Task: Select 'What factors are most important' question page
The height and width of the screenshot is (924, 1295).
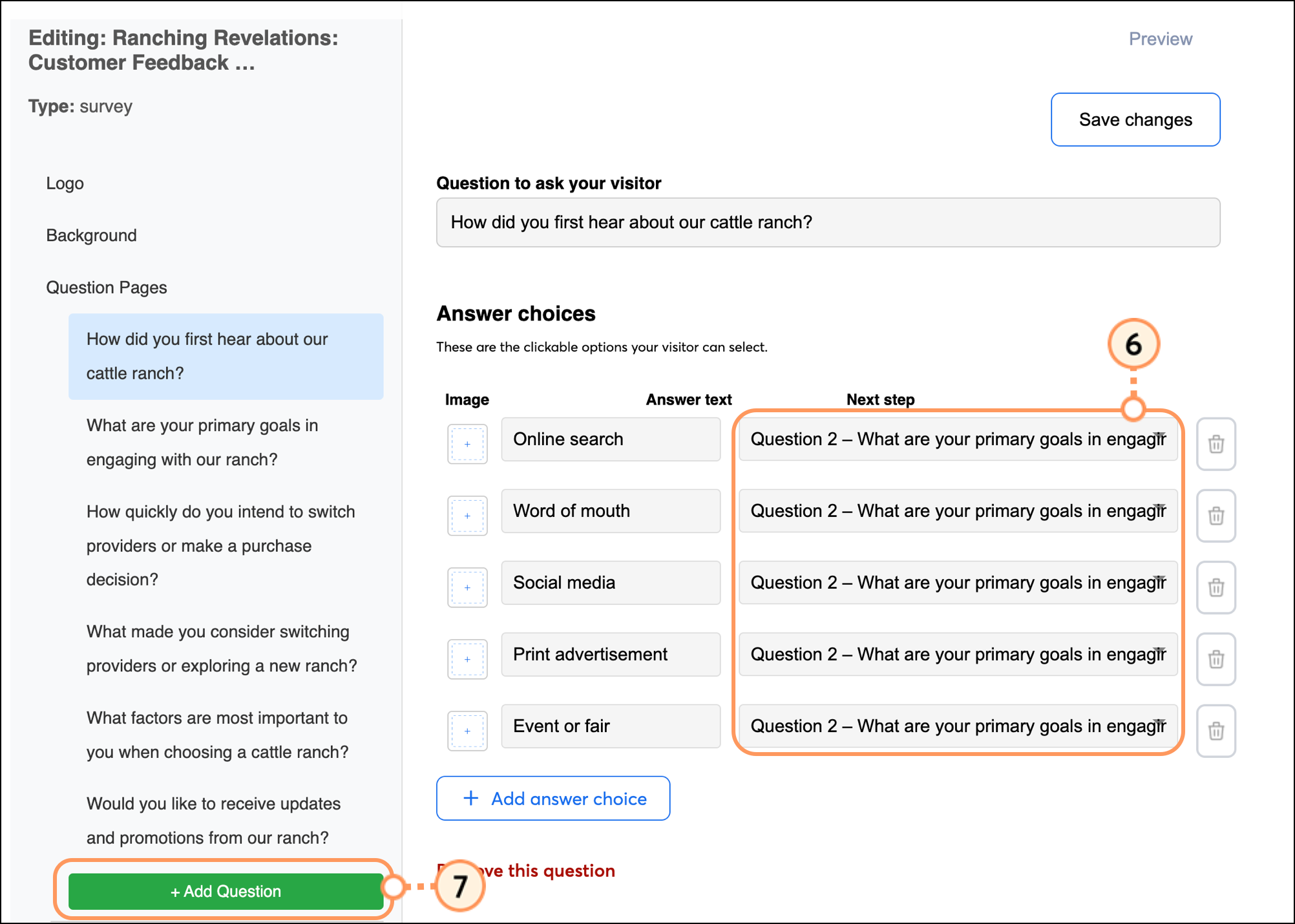Action: tap(226, 735)
